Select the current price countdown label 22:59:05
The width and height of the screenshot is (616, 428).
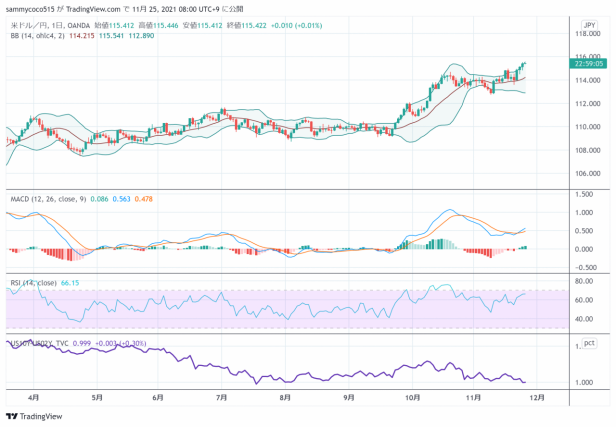(x=587, y=63)
